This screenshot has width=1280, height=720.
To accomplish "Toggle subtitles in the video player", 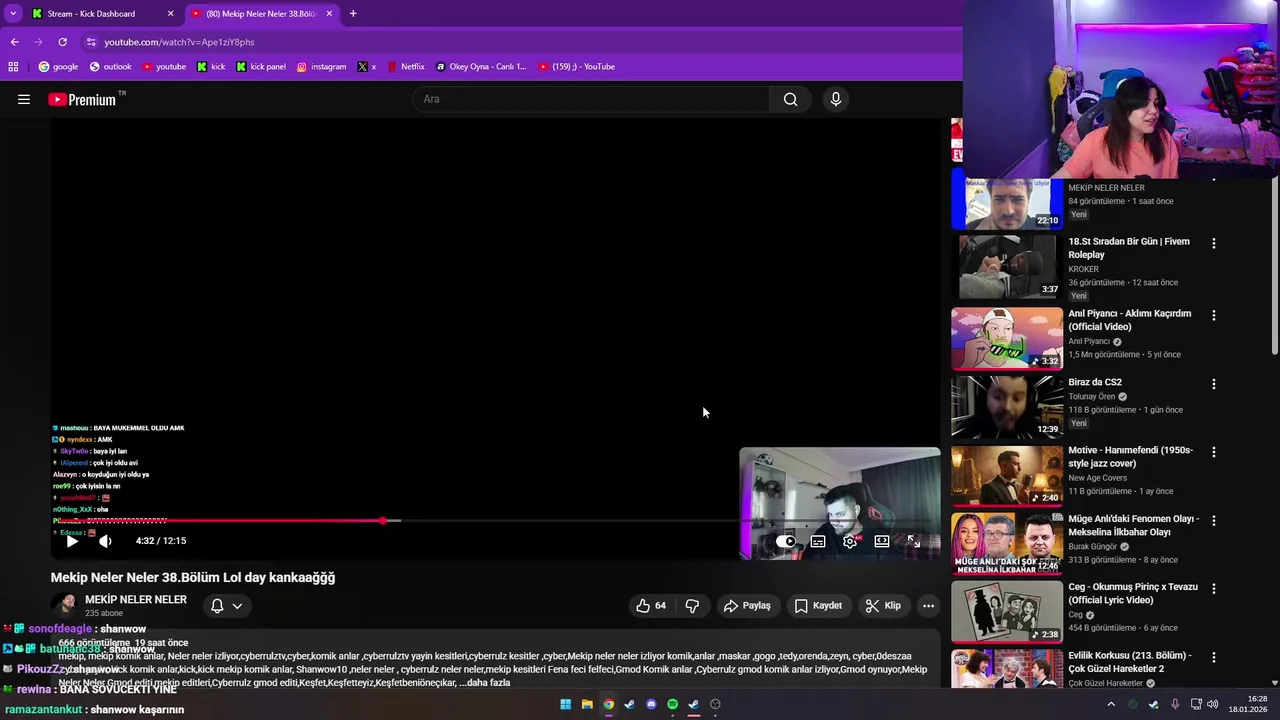I will (x=818, y=541).
